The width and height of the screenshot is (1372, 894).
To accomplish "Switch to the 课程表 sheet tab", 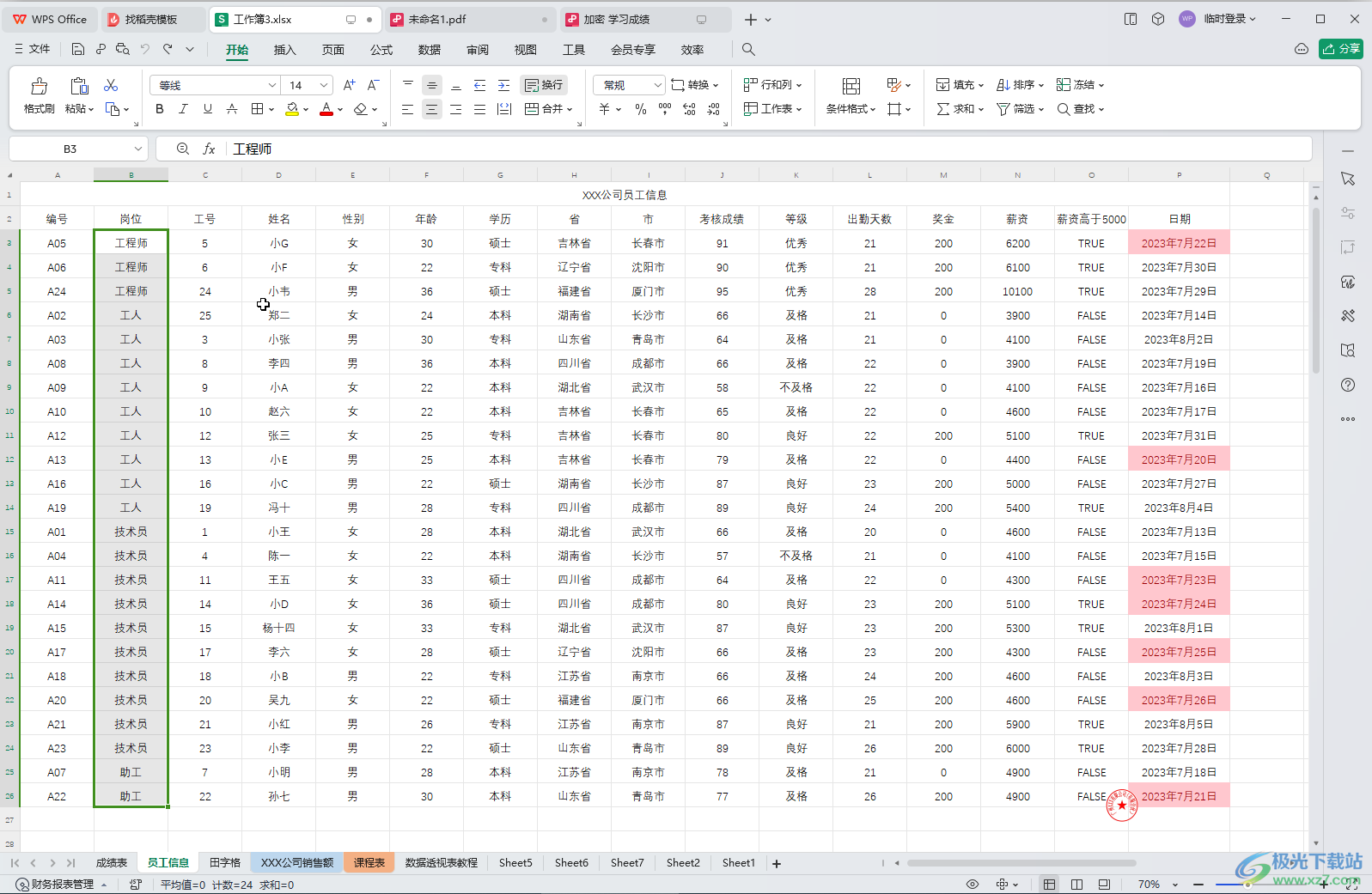I will pos(369,863).
